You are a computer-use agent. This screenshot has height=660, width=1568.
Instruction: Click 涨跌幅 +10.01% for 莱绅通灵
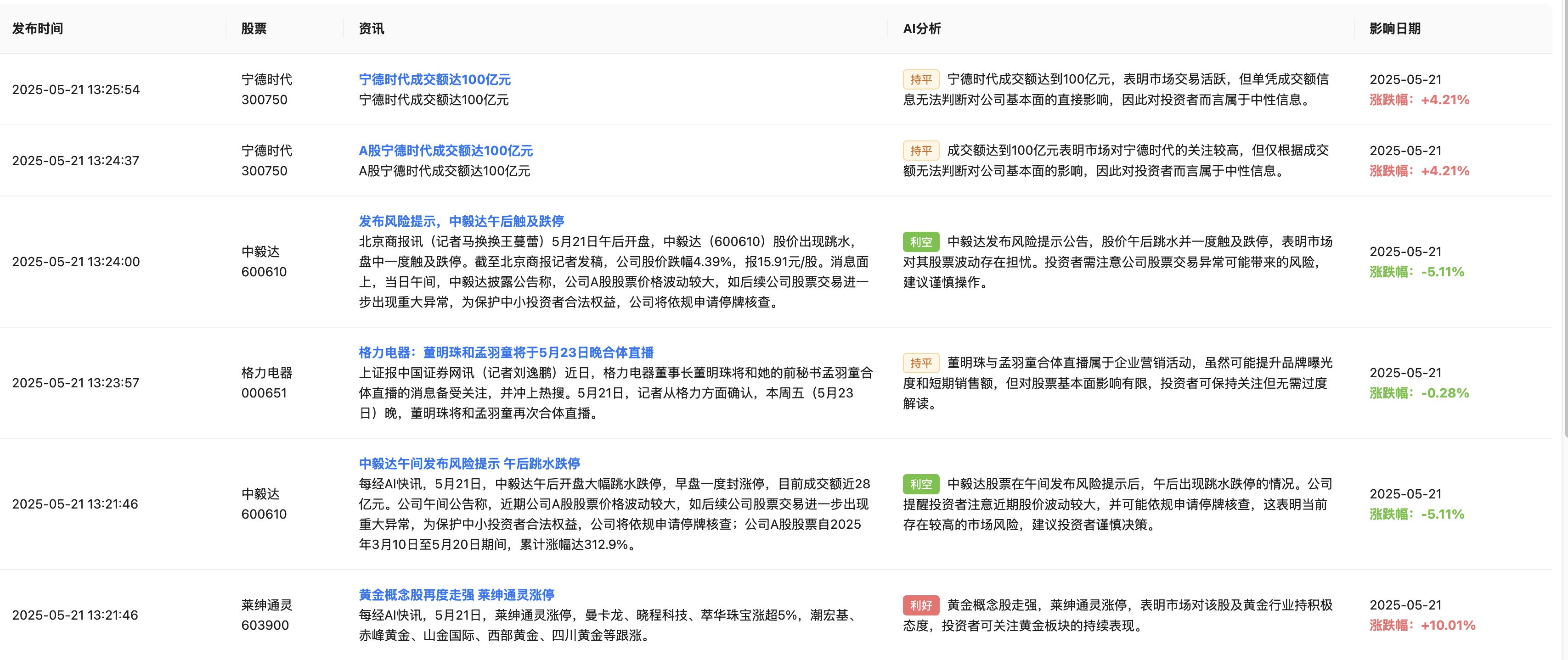pyautogui.click(x=1422, y=625)
